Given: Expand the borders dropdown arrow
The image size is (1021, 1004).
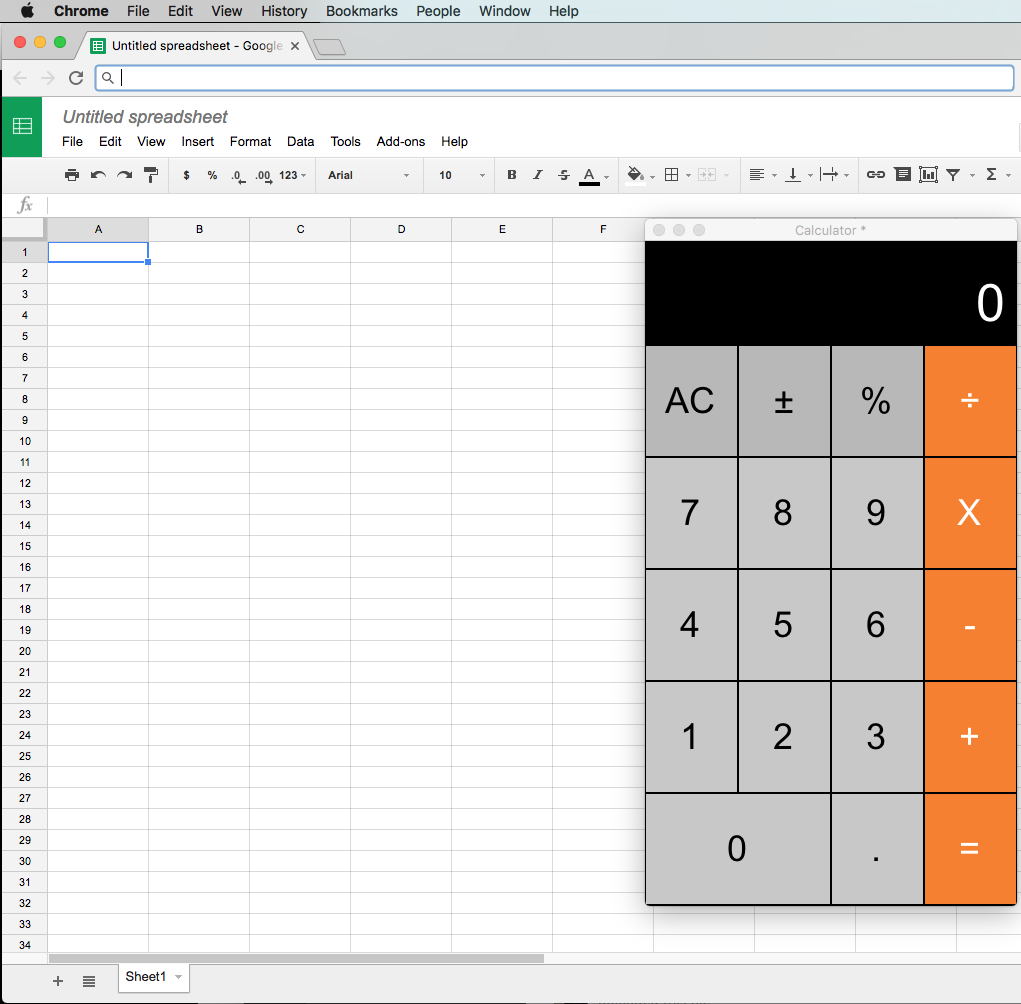Looking at the screenshot, I should coord(688,176).
